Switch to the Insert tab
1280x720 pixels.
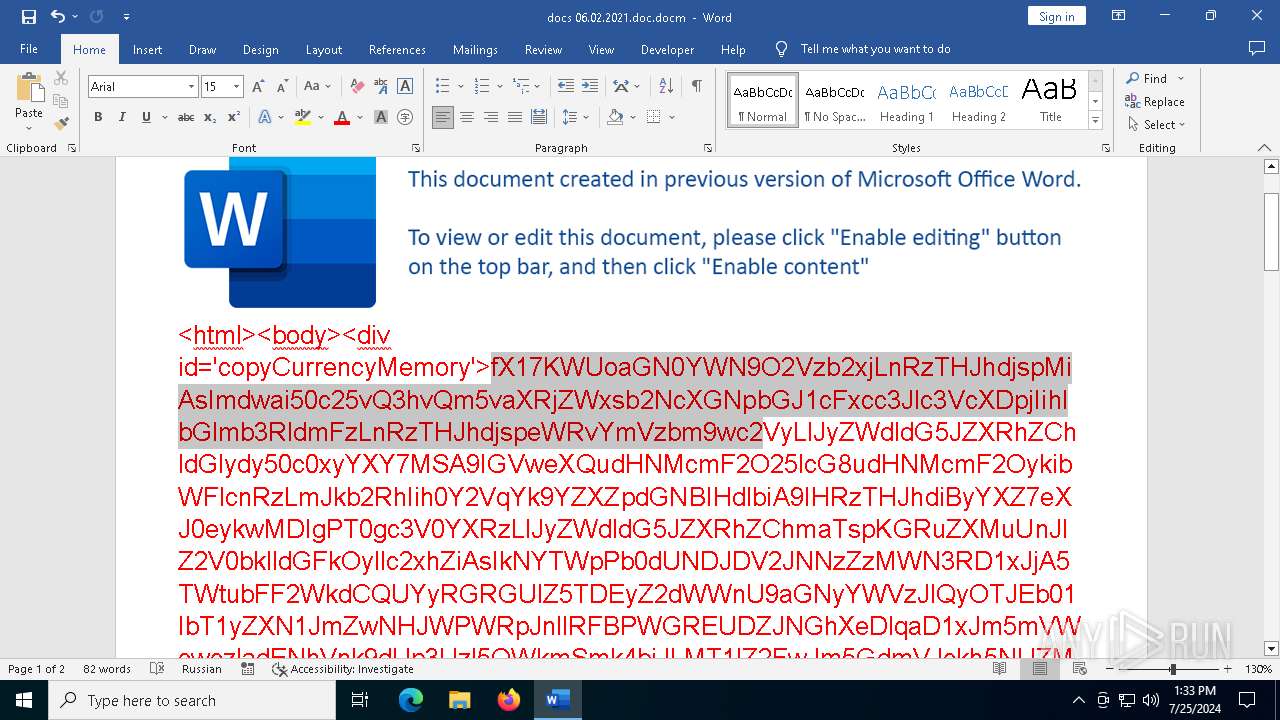click(x=147, y=49)
